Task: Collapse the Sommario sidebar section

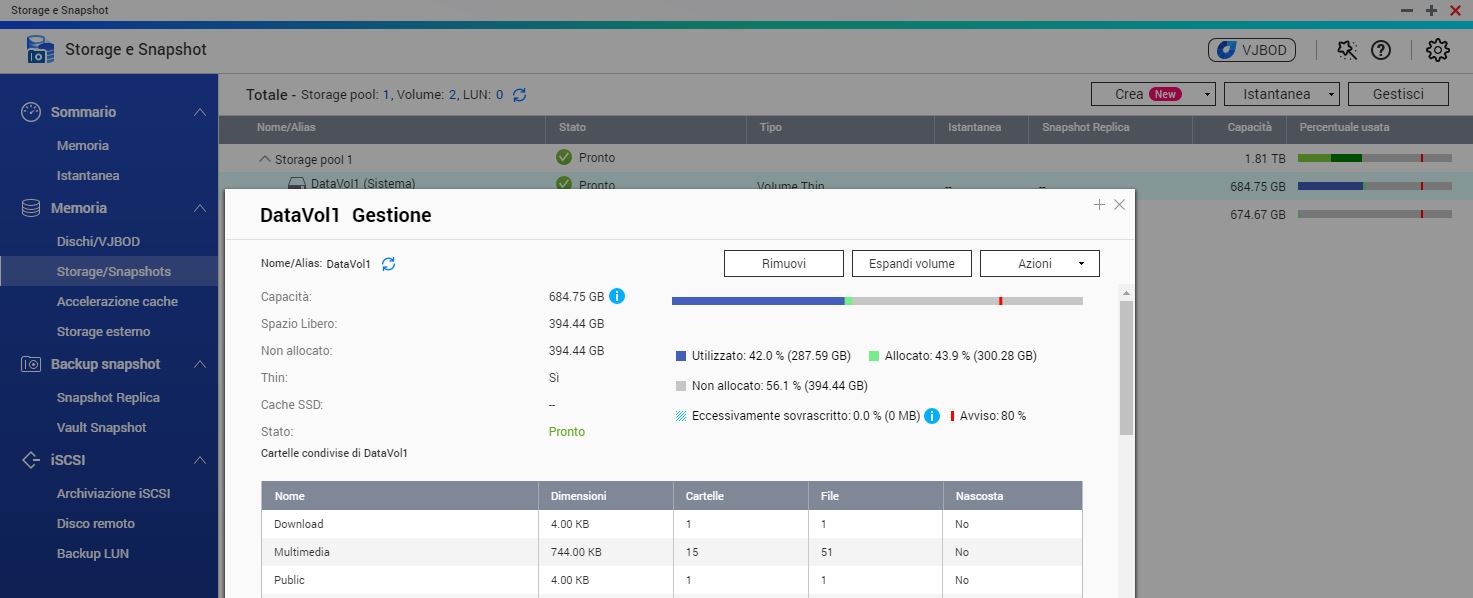Action: (x=200, y=112)
